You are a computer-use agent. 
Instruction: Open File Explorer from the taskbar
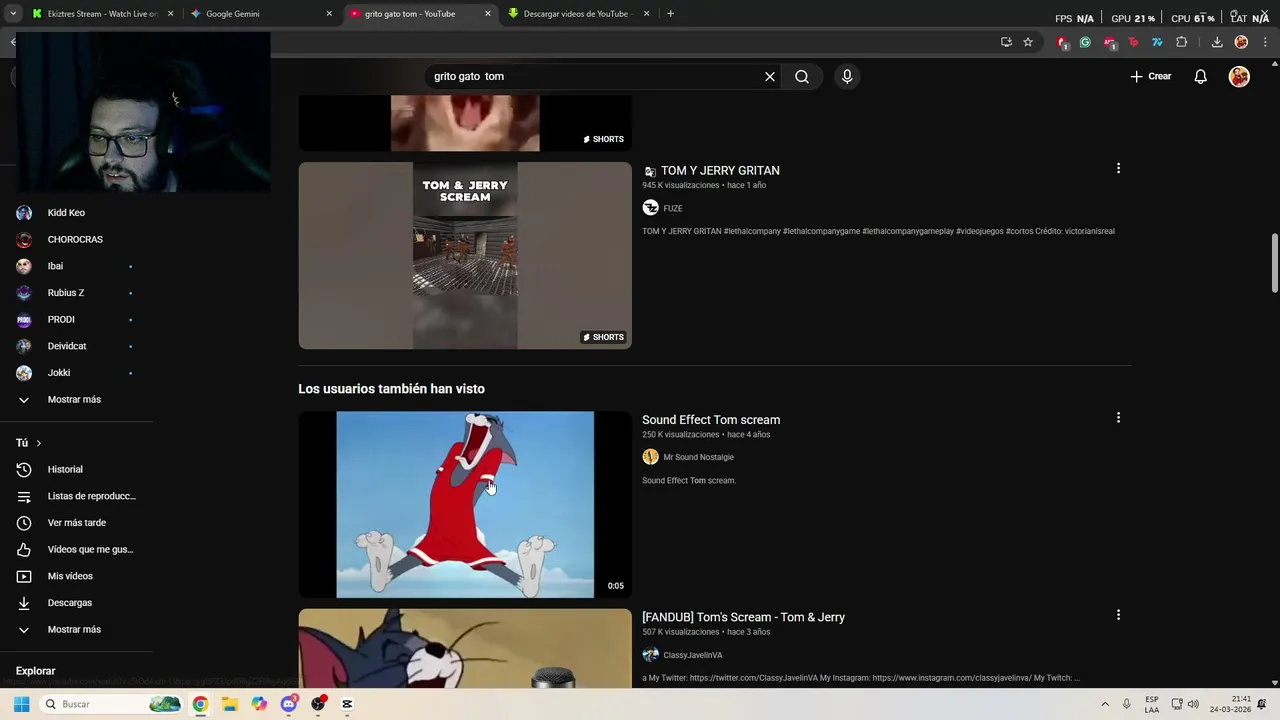coord(230,704)
